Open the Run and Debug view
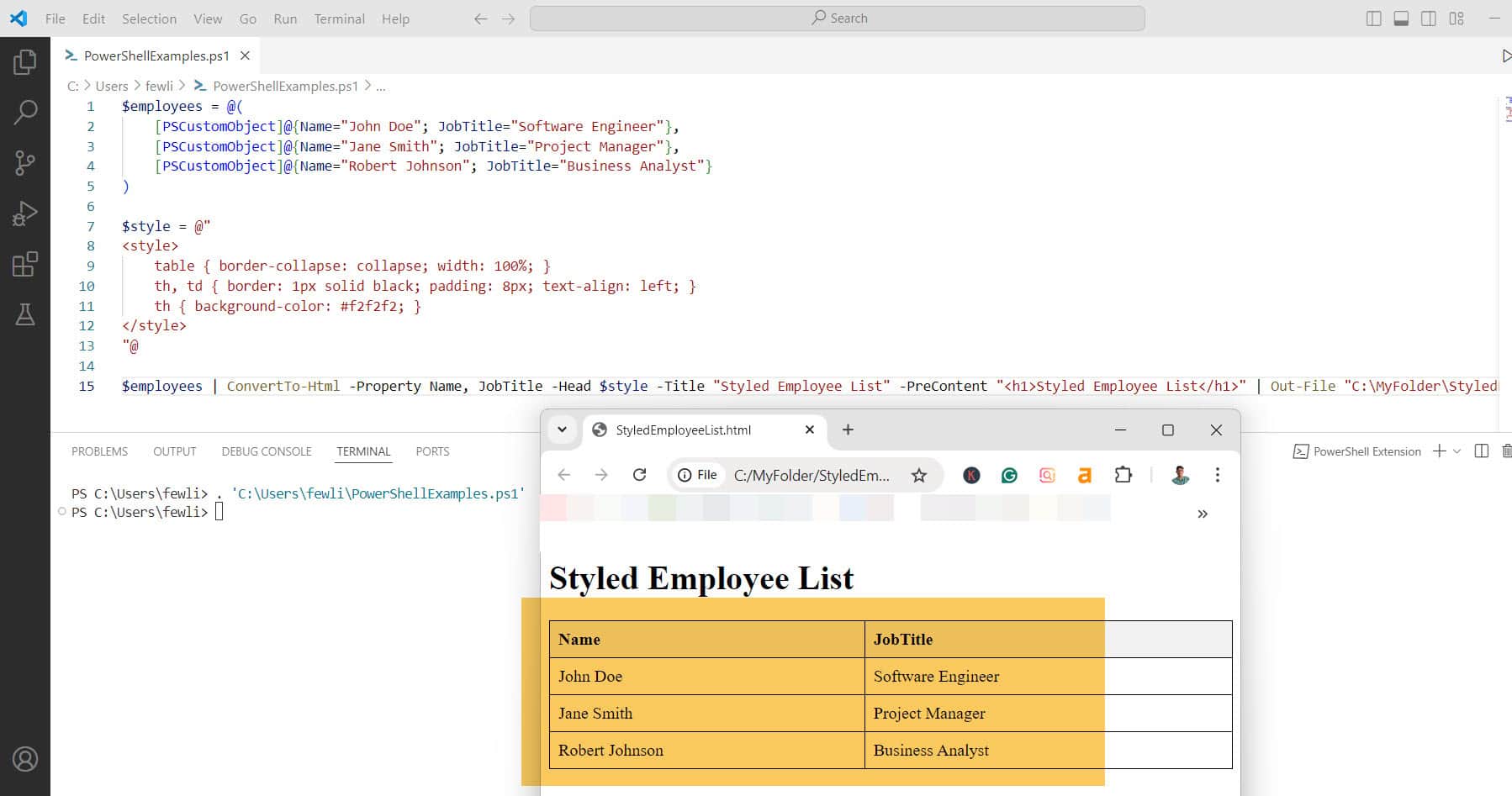Image resolution: width=1512 pixels, height=796 pixels. pos(25,214)
